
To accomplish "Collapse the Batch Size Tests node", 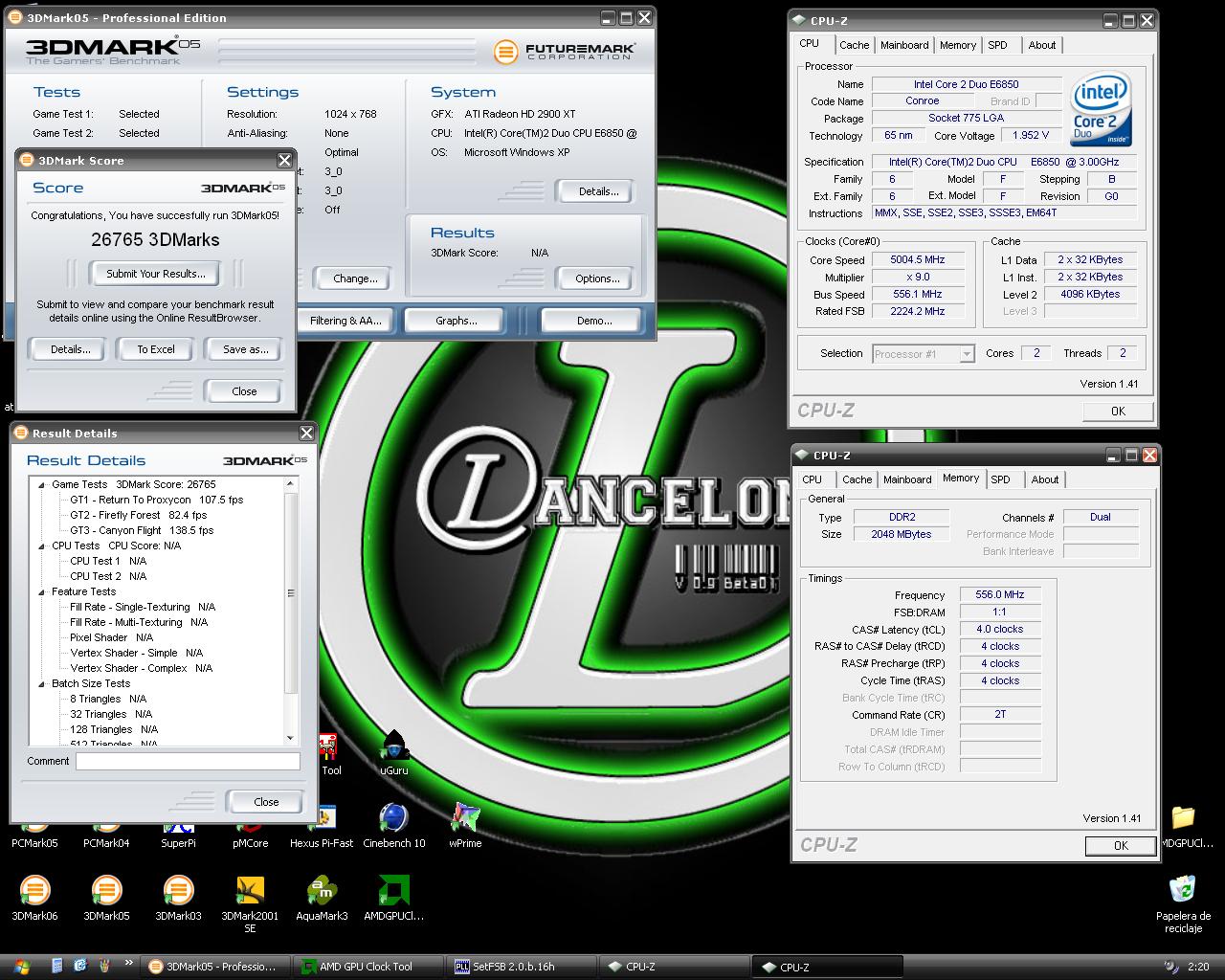I will [x=42, y=683].
